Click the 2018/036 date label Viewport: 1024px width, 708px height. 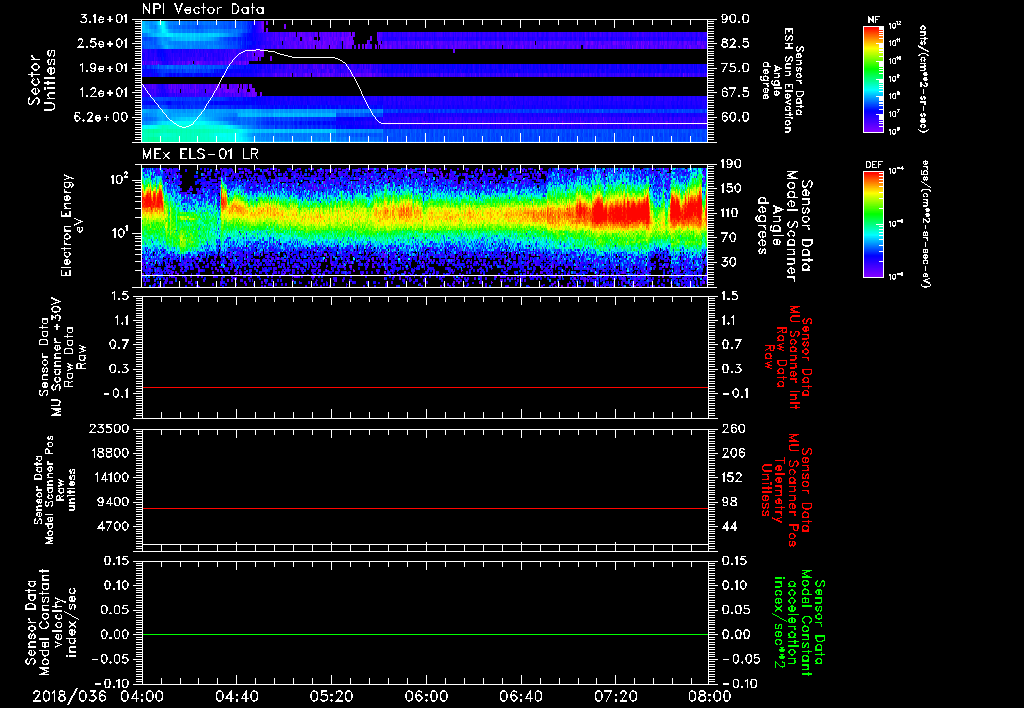pyautogui.click(x=72, y=695)
